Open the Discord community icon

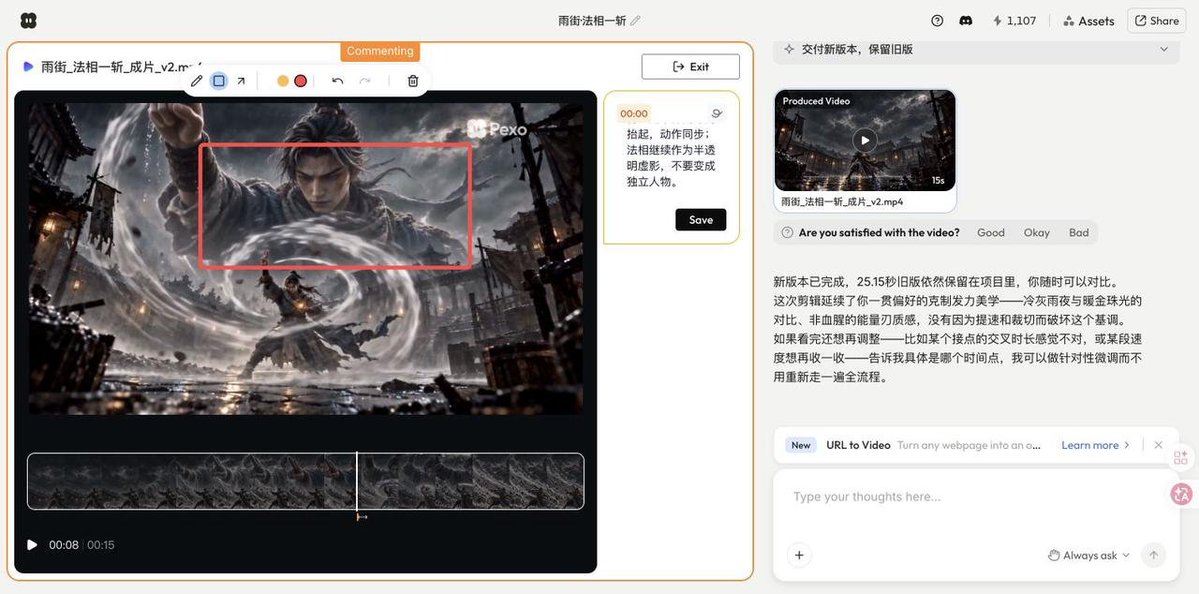(x=966, y=21)
